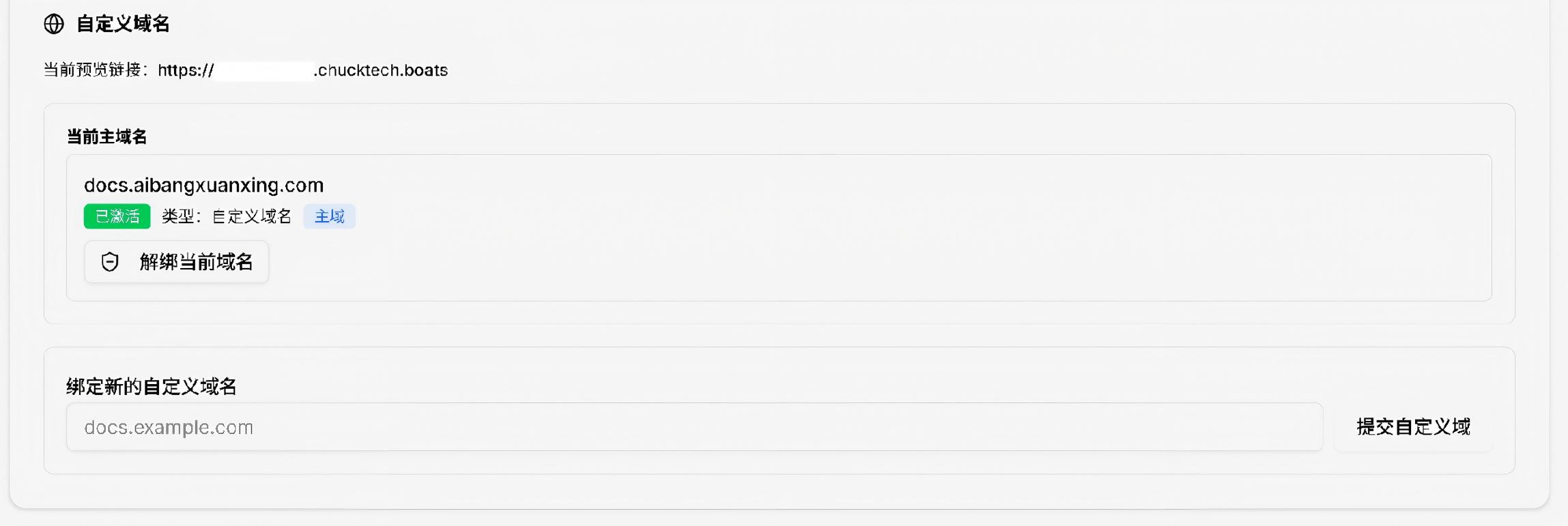Click the 当前预览链接 label
This screenshot has height=526, width=1568.
click(96, 70)
